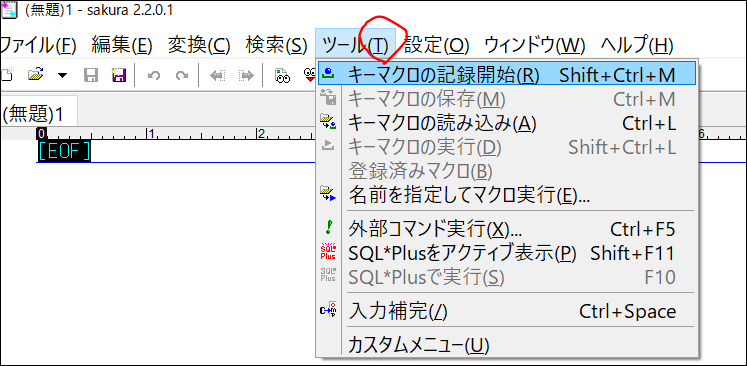Choose 名前を指定してマクロ実行(E)... entry
Viewport: 747px width, 366px height.
pos(507,194)
